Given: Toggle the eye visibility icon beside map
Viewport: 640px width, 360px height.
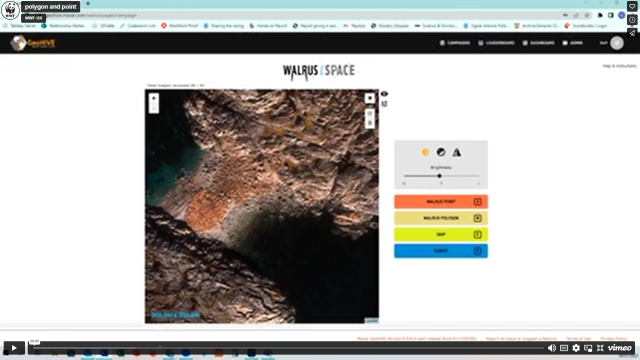Looking at the screenshot, I should pos(384,94).
